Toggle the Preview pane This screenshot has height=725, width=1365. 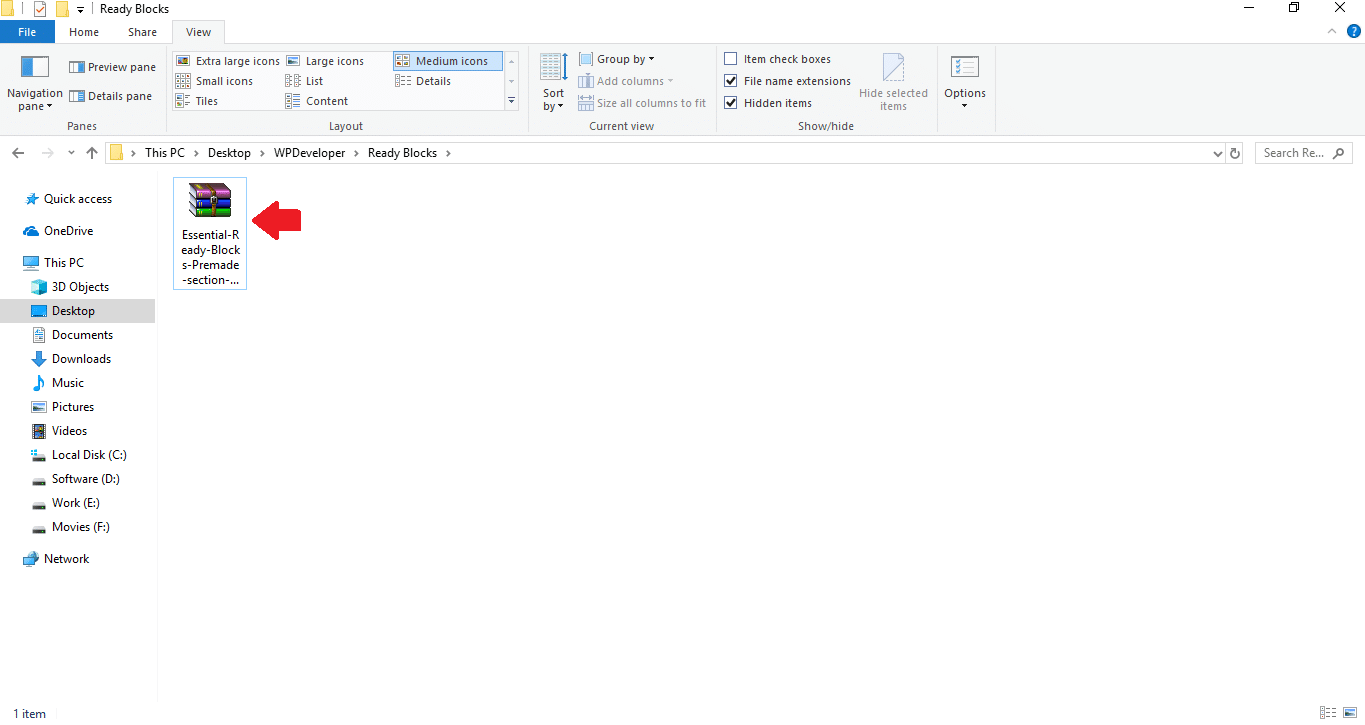pyautogui.click(x=112, y=67)
